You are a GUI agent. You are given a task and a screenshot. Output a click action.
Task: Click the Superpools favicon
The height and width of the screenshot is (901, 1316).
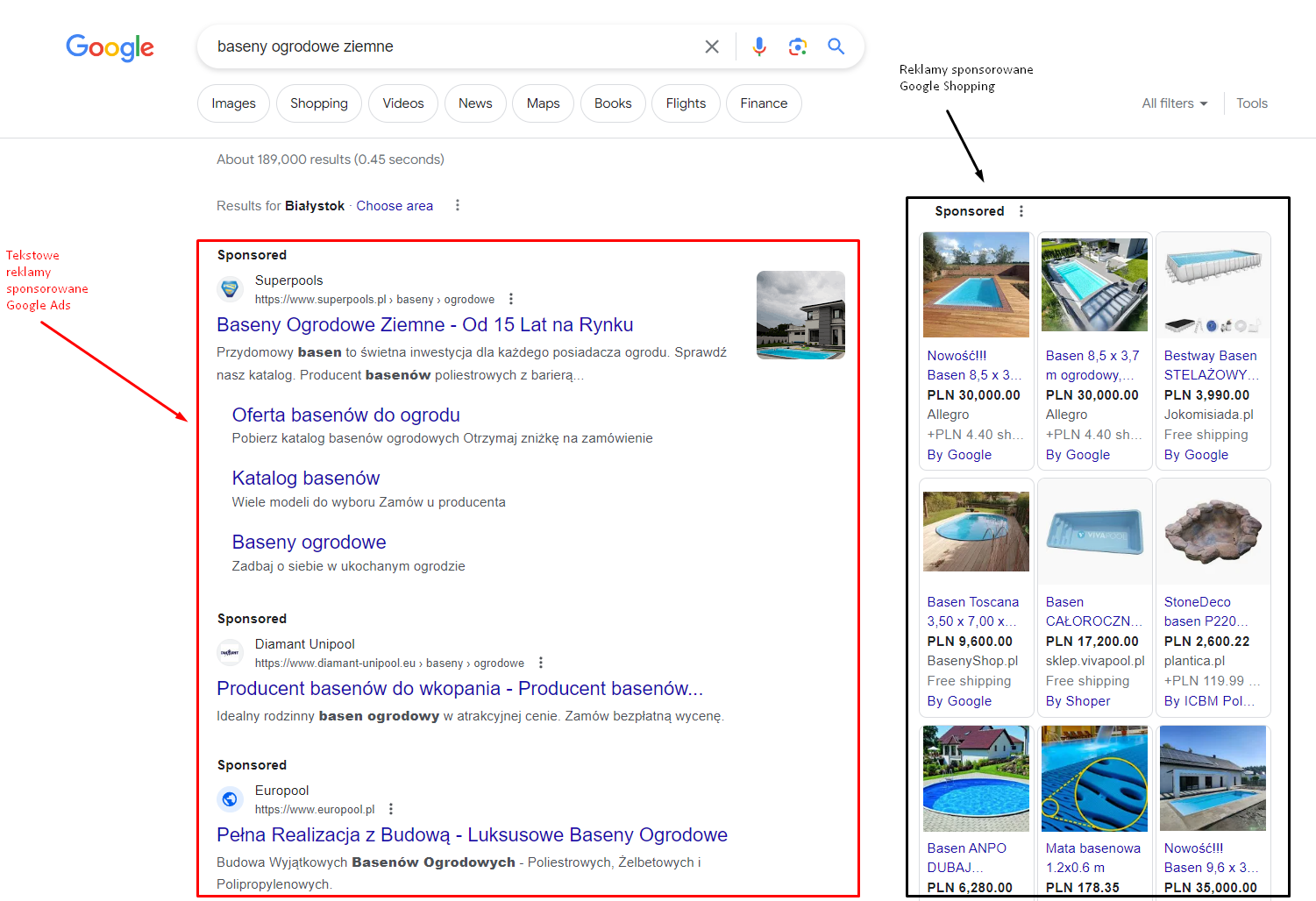tap(230, 288)
